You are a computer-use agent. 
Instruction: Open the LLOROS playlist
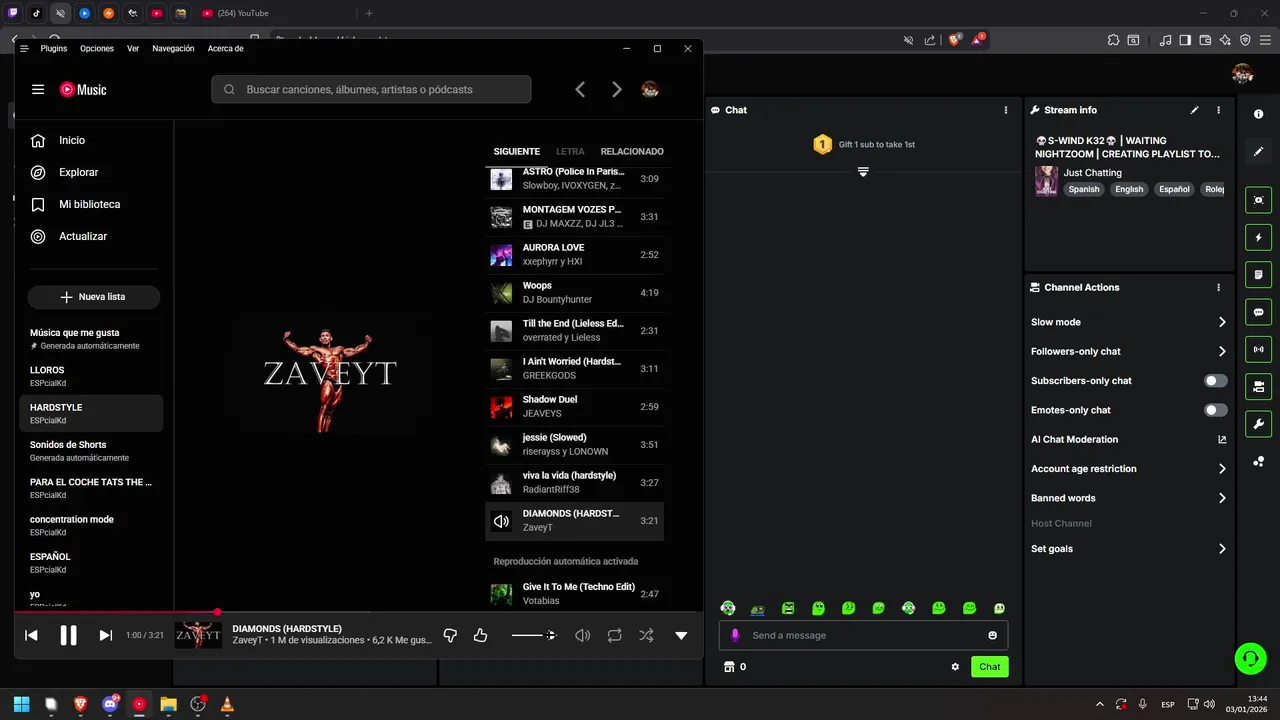[x=91, y=376]
